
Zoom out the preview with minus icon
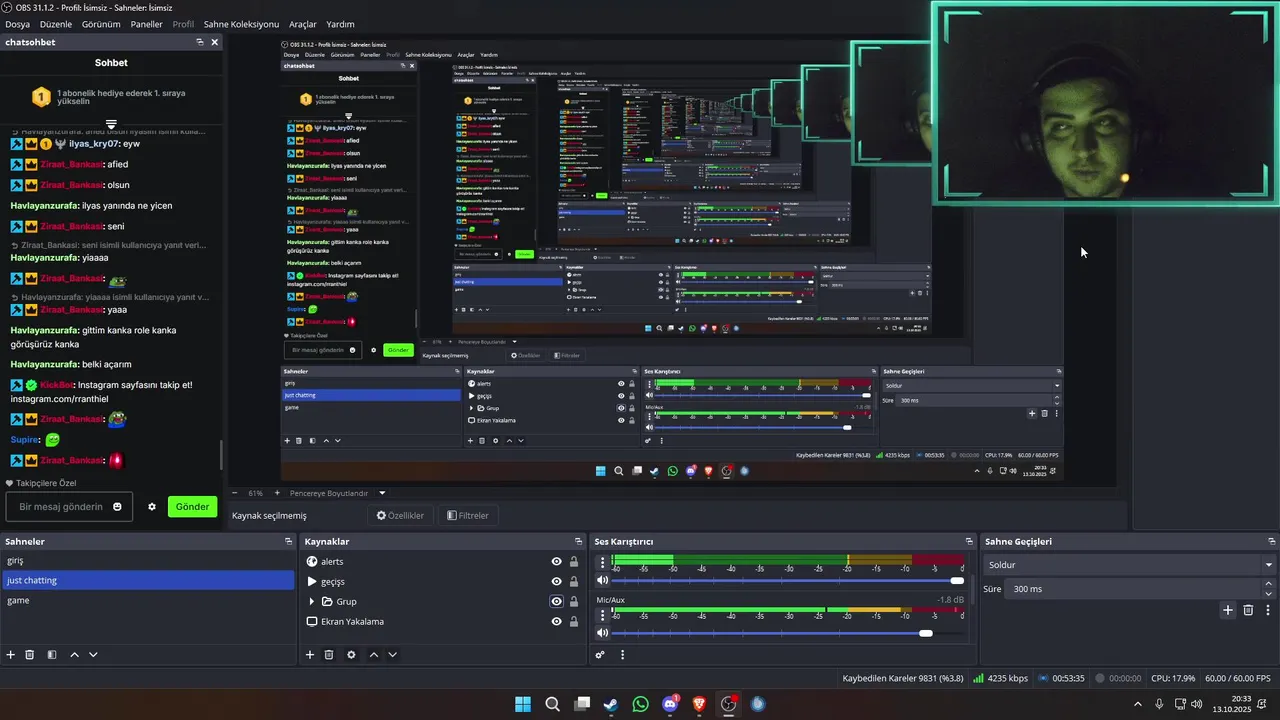click(x=235, y=493)
